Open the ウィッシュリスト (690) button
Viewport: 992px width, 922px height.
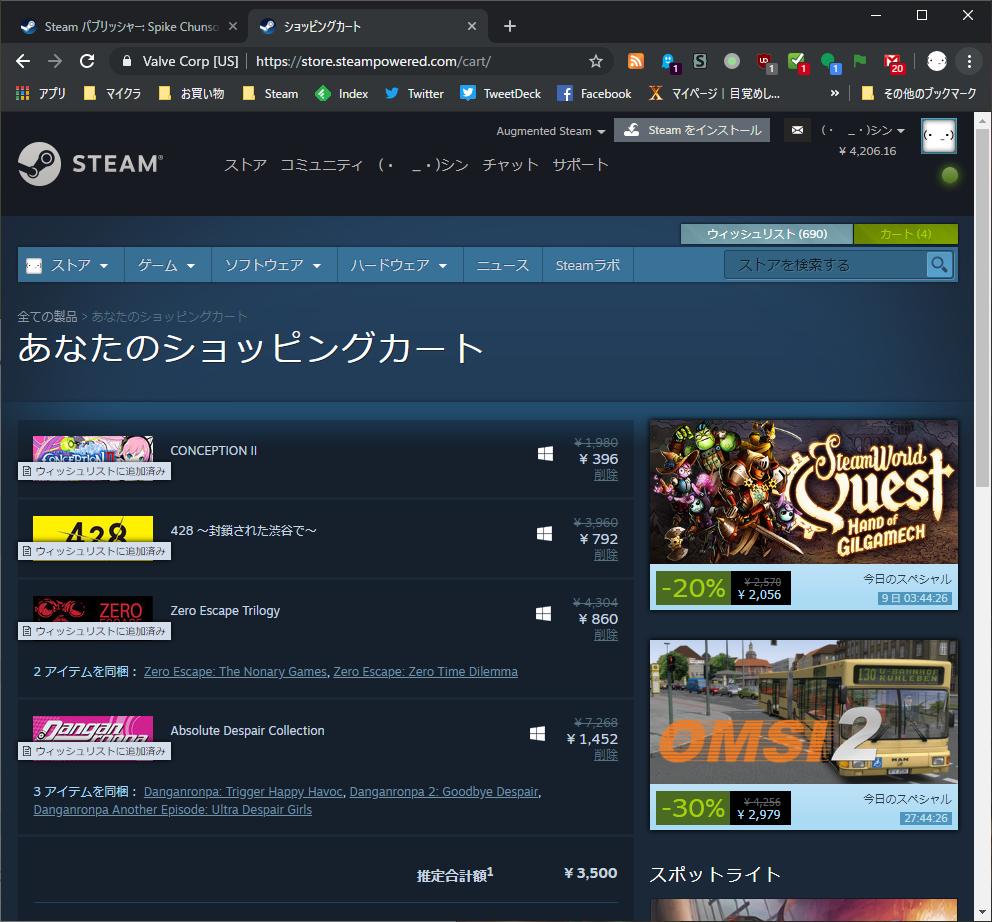[x=767, y=234]
